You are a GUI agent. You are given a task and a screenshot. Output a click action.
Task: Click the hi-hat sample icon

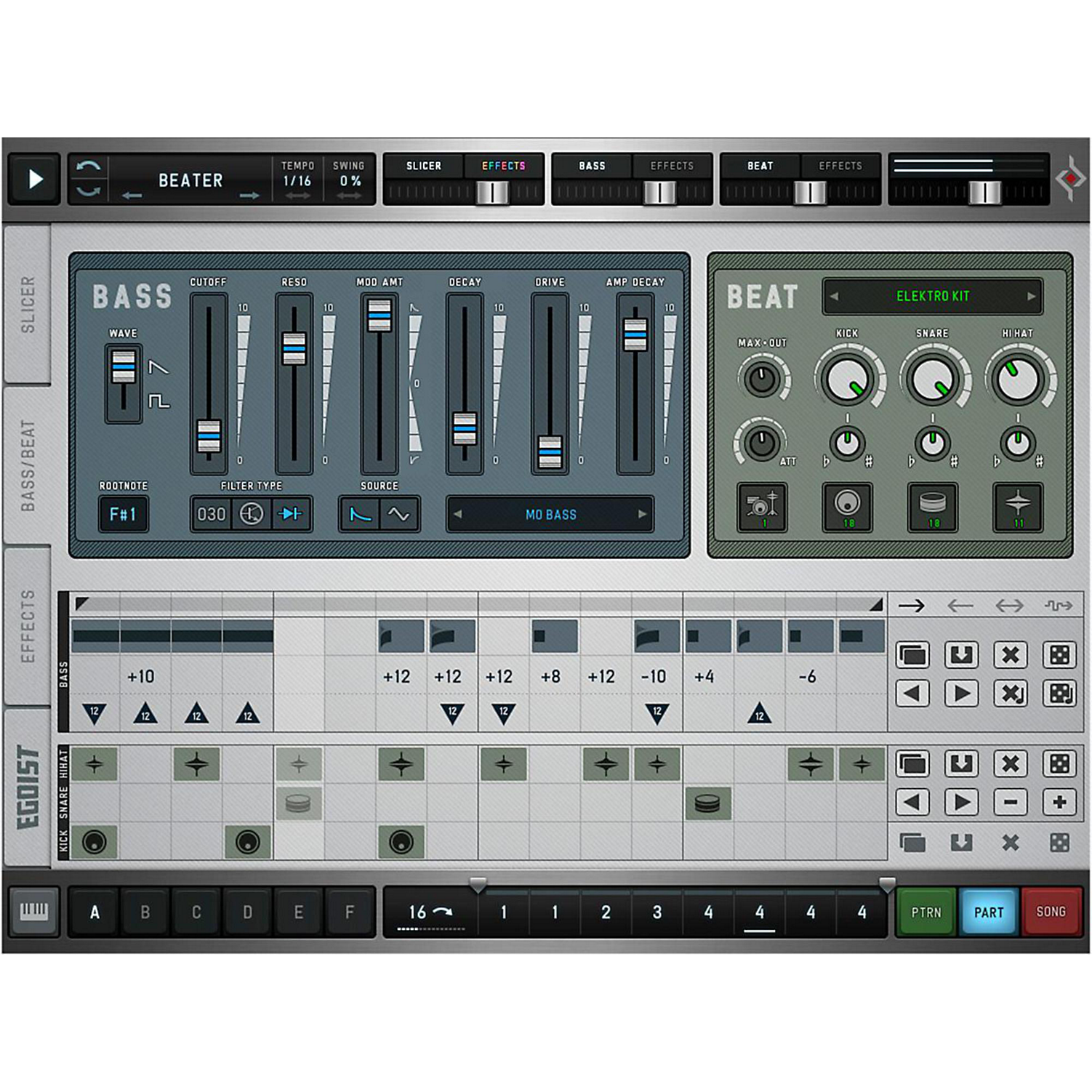(x=1017, y=507)
